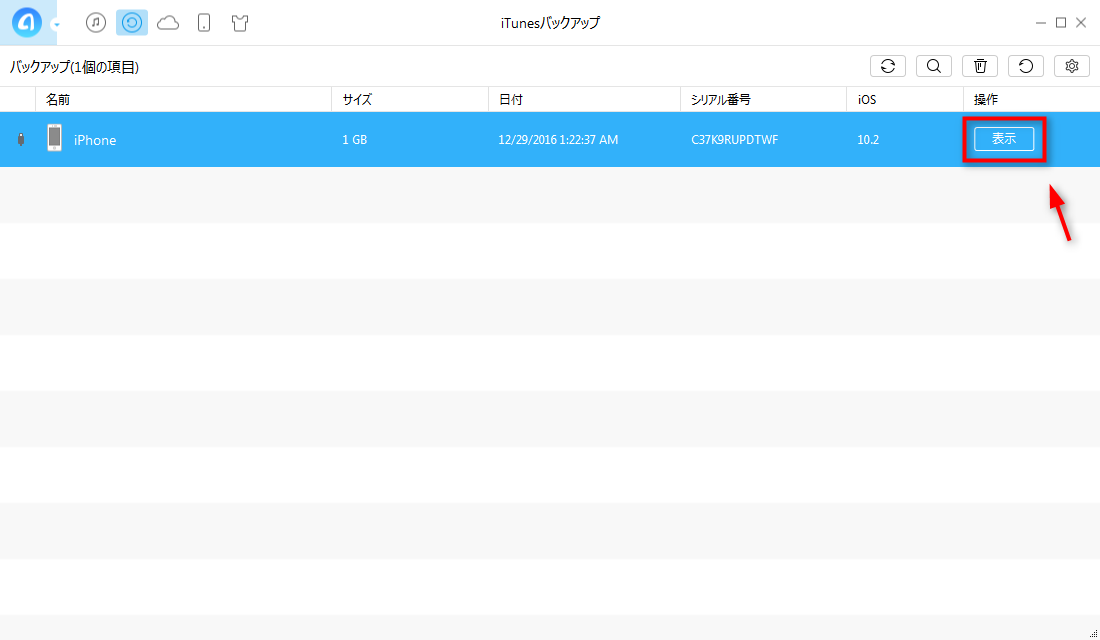The width and height of the screenshot is (1100, 640).
Task: Open the iTunes Library music icon
Action: (x=96, y=22)
